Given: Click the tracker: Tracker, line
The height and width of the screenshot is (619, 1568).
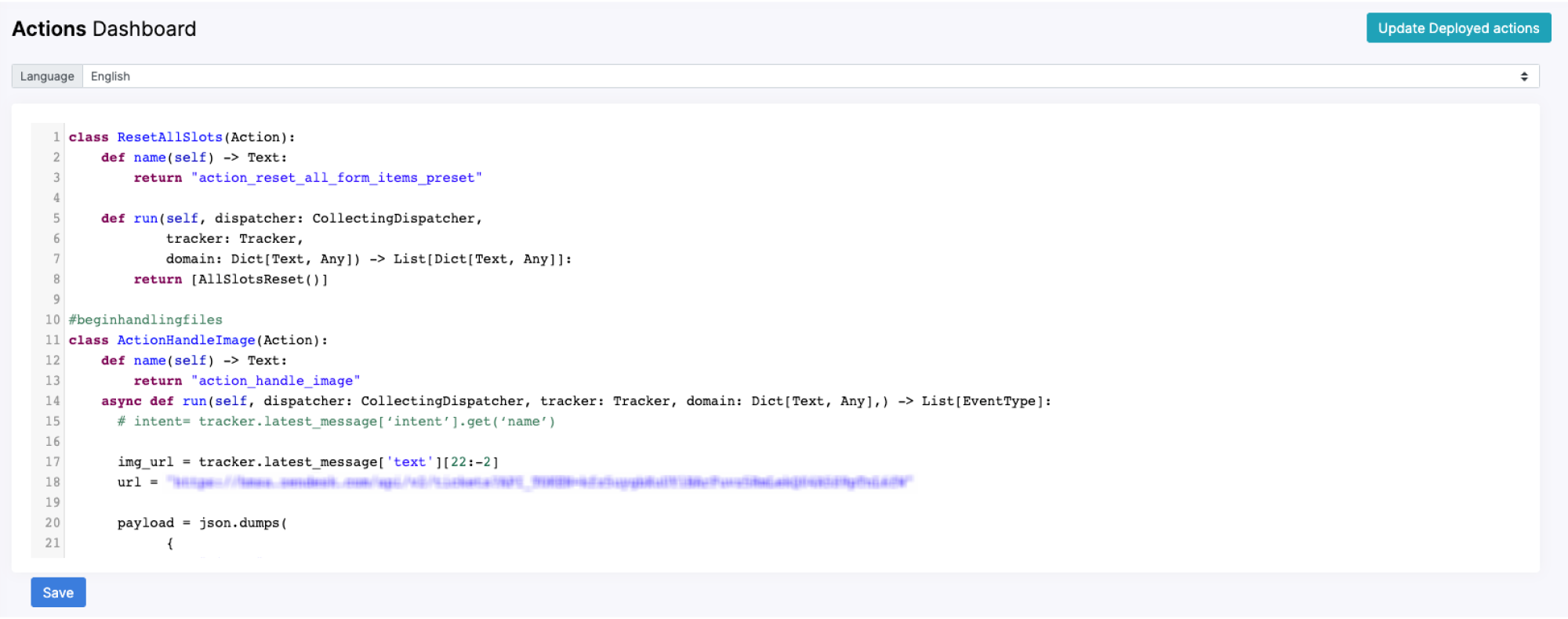Looking at the screenshot, I should 234,239.
